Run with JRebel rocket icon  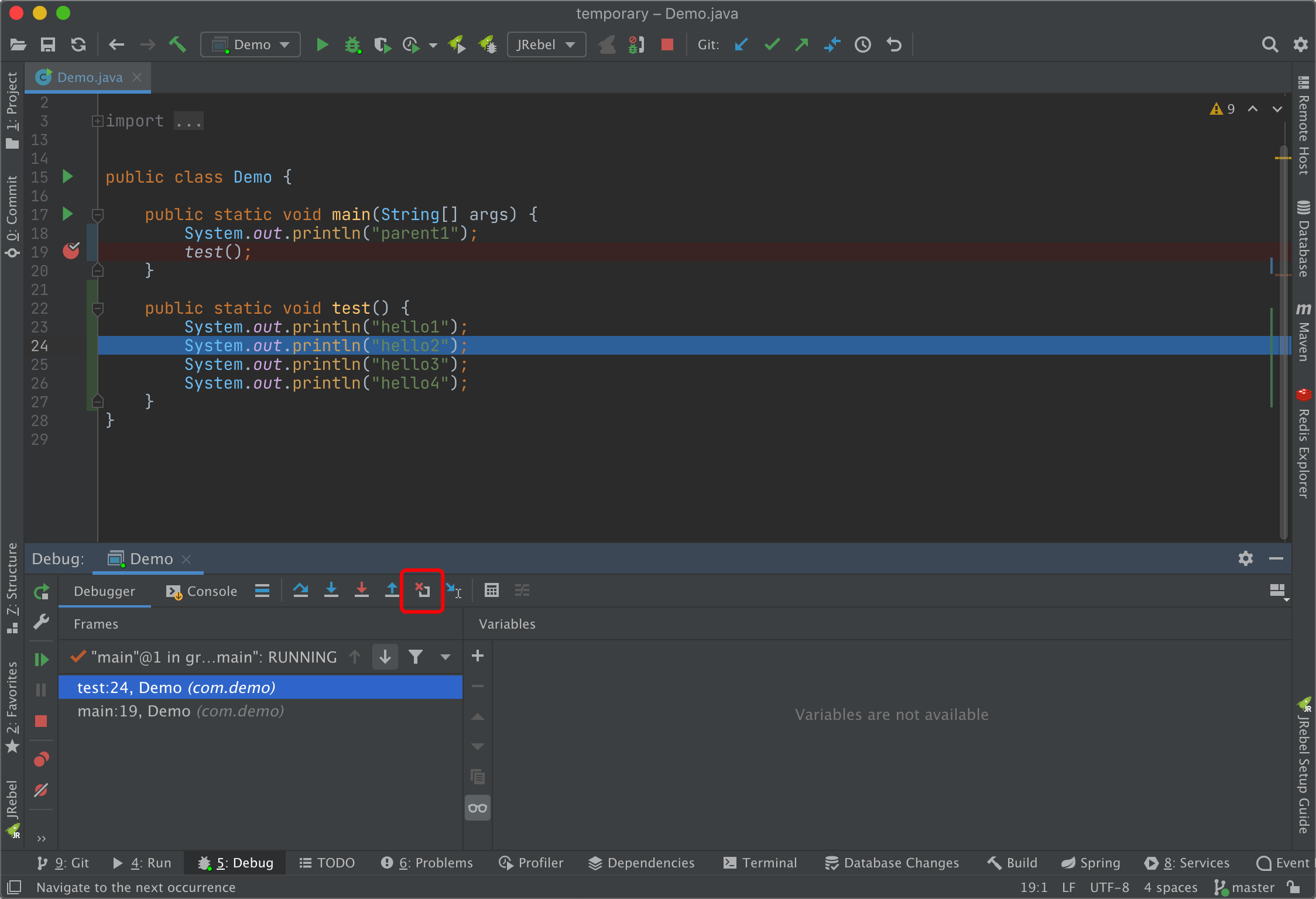click(457, 44)
